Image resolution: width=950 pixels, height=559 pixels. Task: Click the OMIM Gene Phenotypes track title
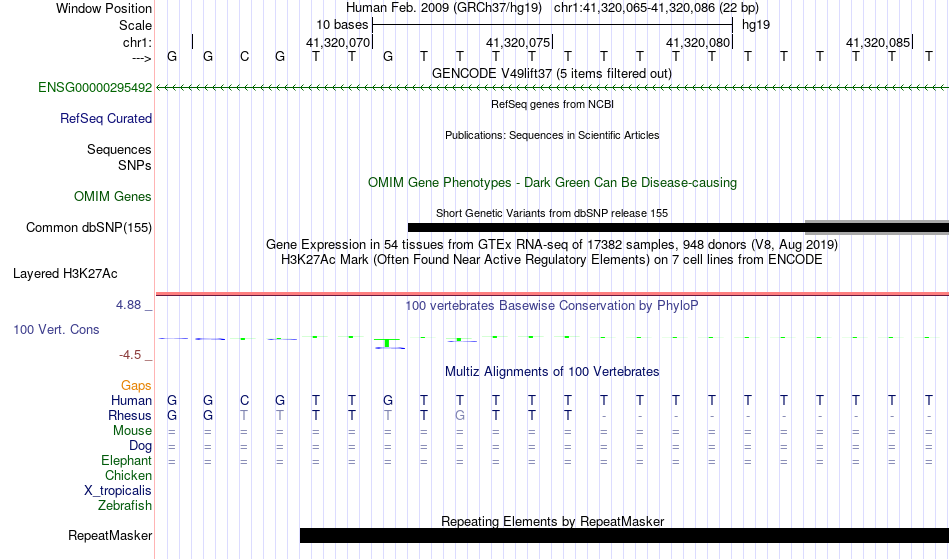(552, 183)
